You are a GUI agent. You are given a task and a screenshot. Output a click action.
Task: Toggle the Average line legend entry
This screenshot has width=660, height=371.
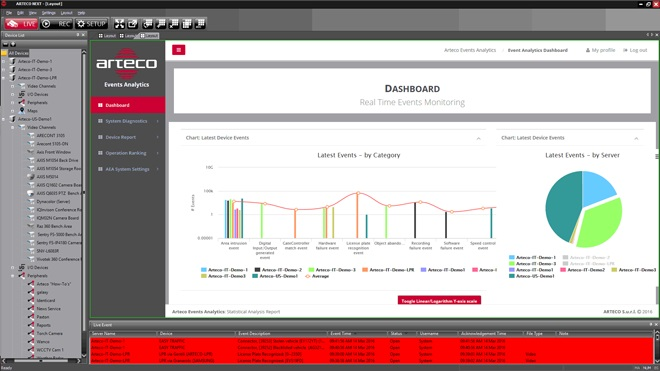(x=317, y=276)
